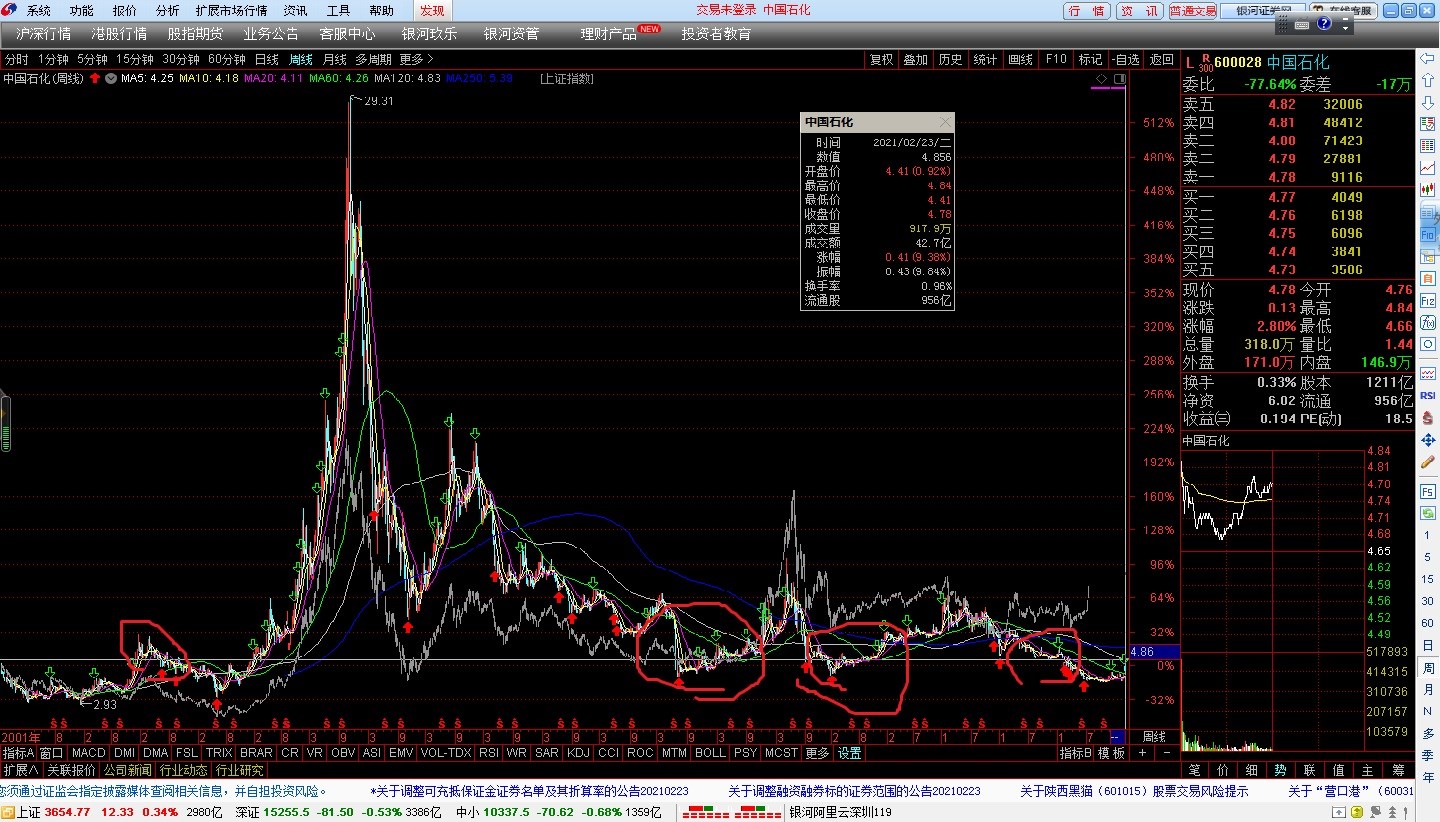Click the back arrow icon in right sidebar
This screenshot has height=822, width=1440.
click(x=1428, y=60)
